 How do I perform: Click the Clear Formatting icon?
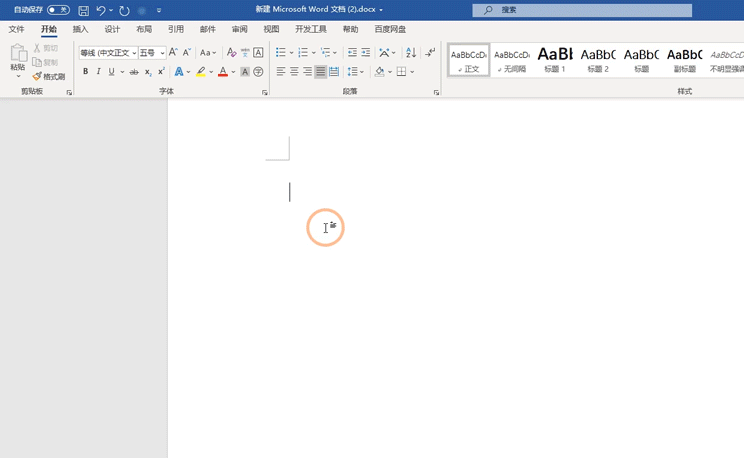click(x=232, y=52)
